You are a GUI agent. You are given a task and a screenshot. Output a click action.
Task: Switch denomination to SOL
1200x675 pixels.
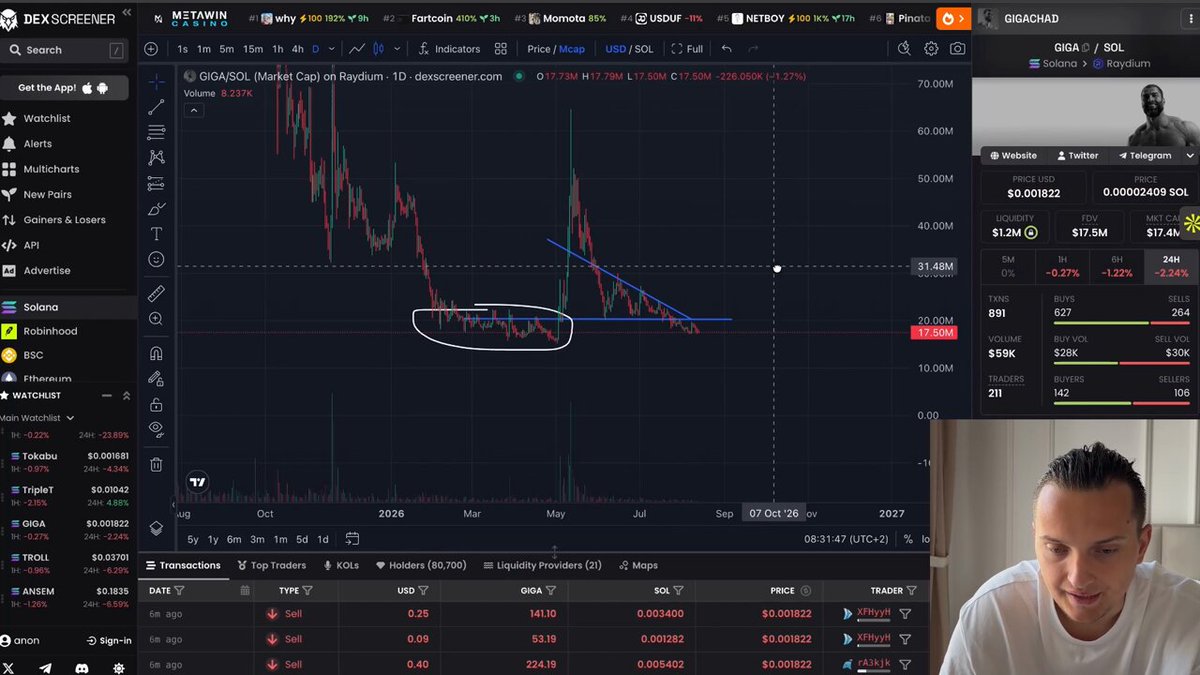click(x=644, y=49)
